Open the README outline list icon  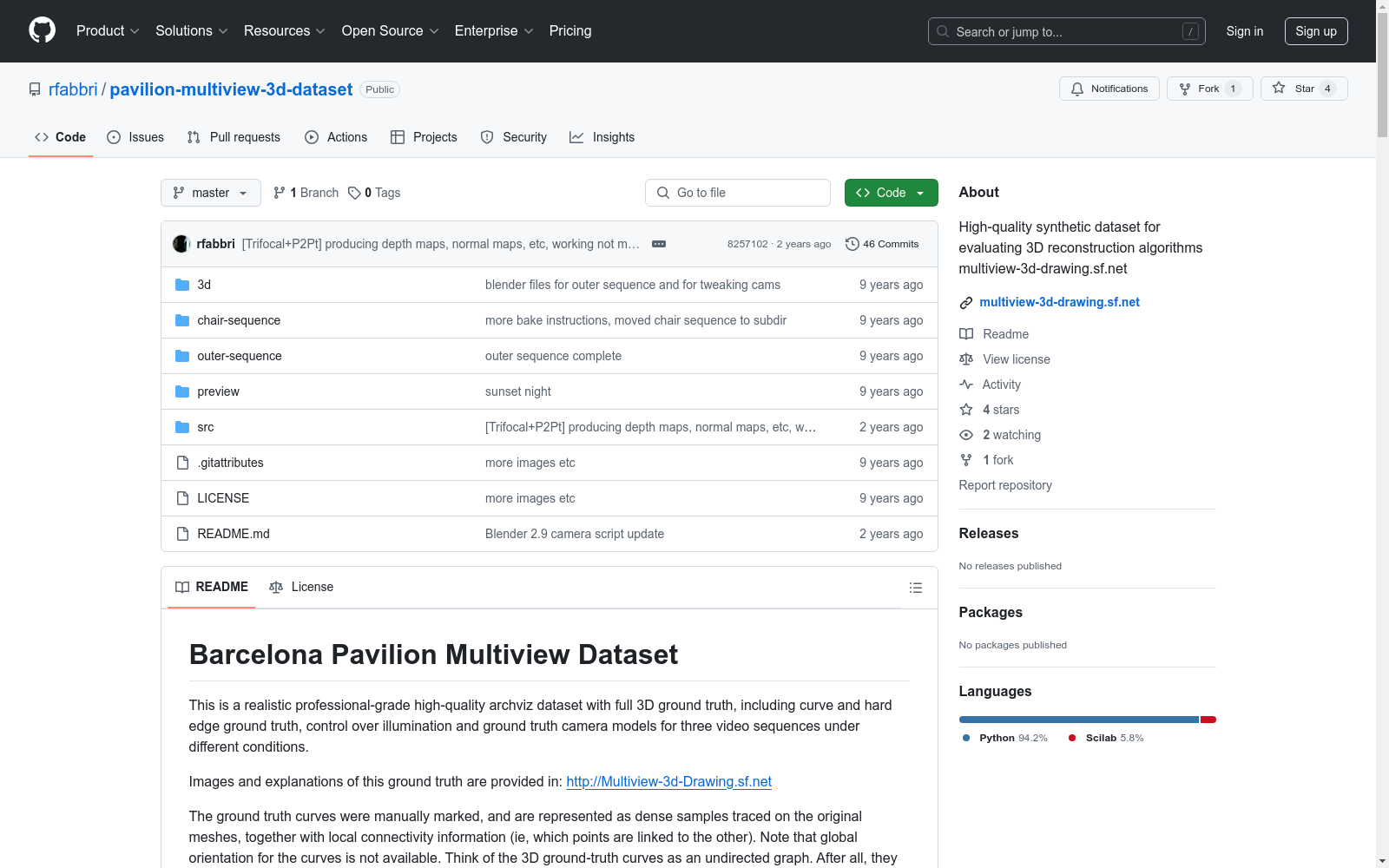[x=915, y=588]
